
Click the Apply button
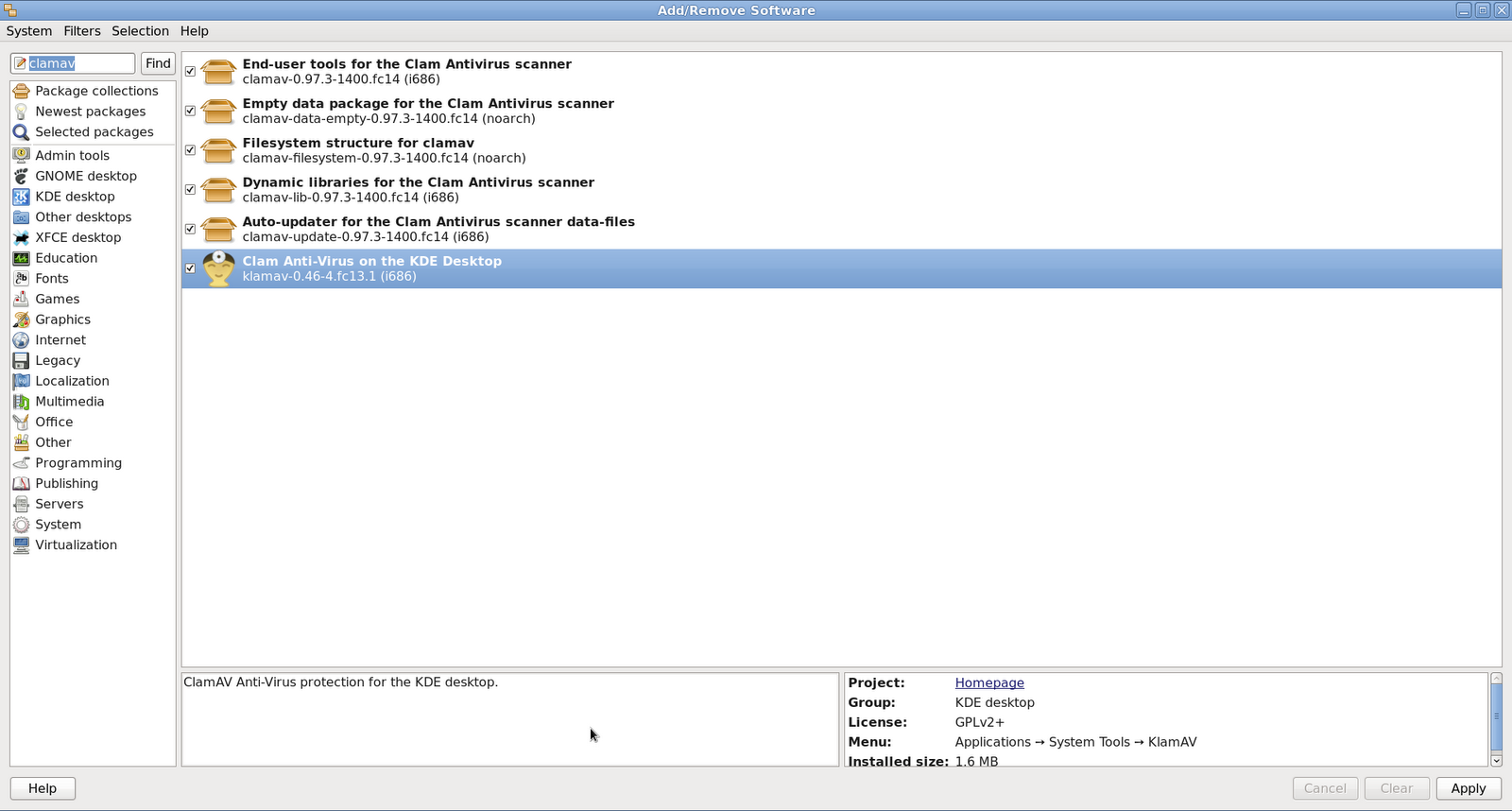(x=1469, y=788)
